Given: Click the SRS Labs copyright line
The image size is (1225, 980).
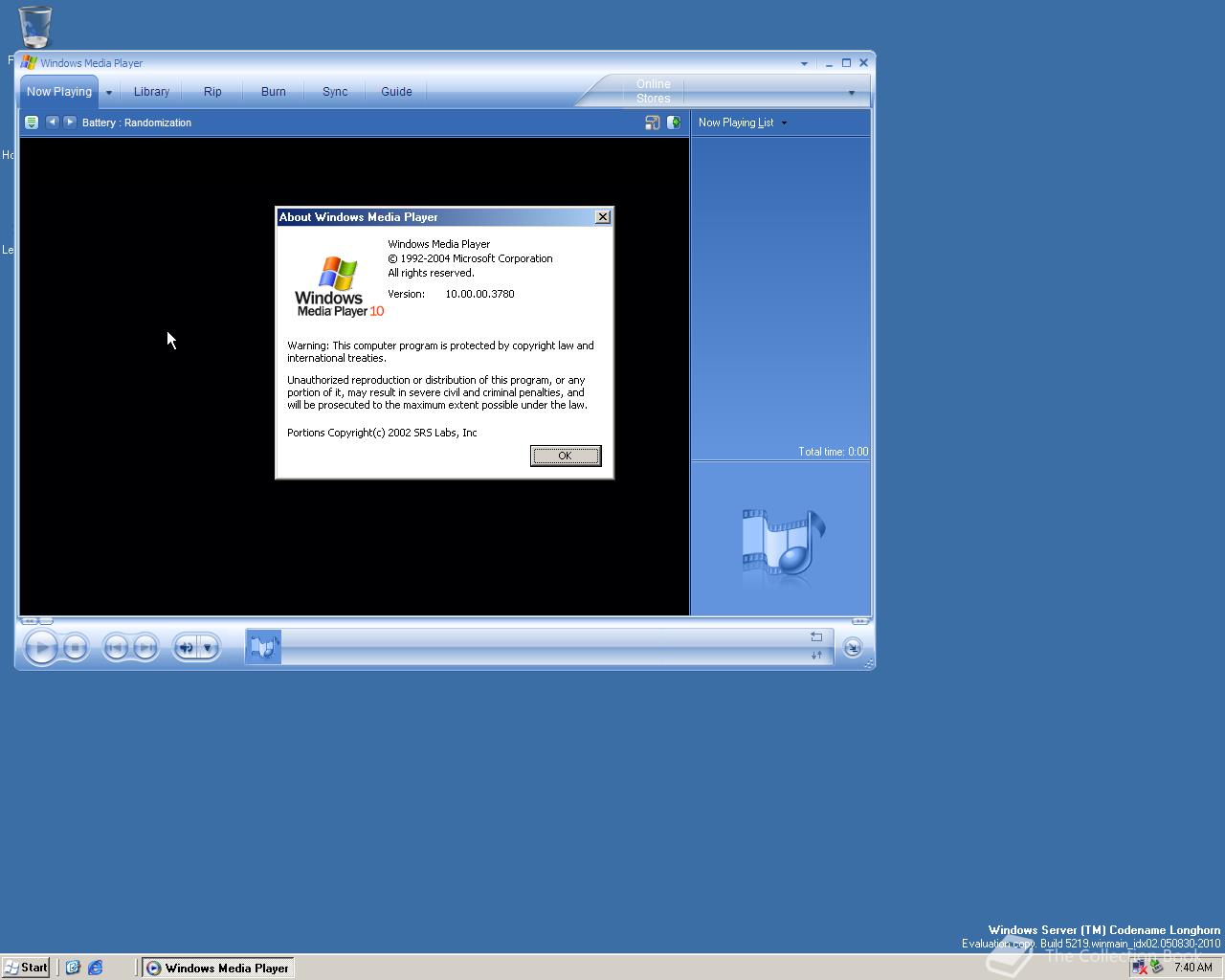Looking at the screenshot, I should tap(382, 433).
